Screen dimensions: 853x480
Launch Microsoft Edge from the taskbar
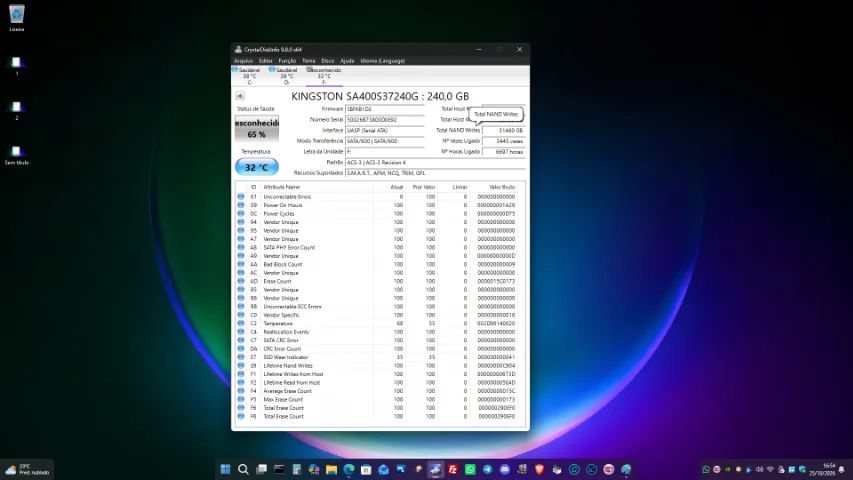(349, 469)
